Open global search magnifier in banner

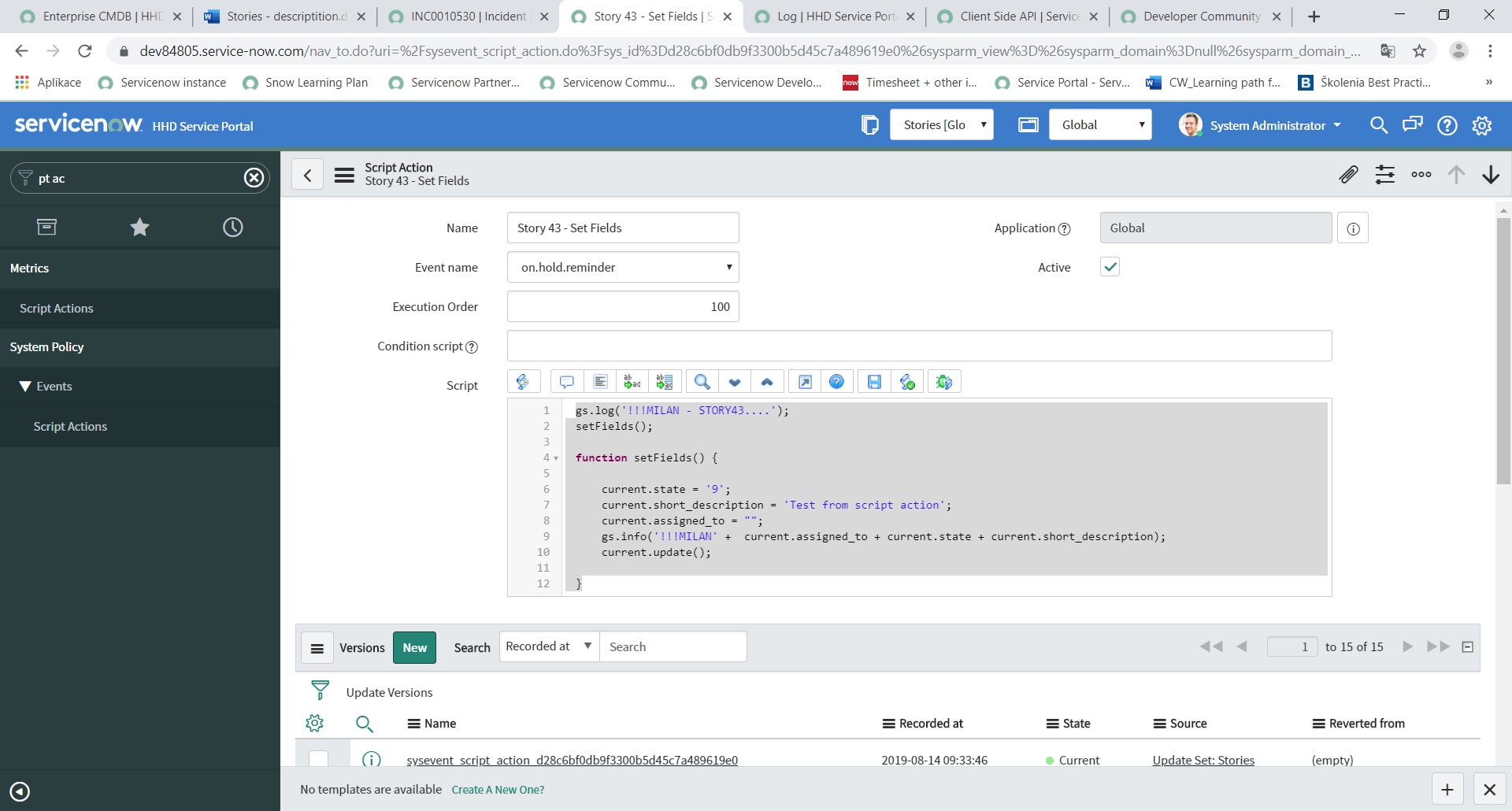1379,125
